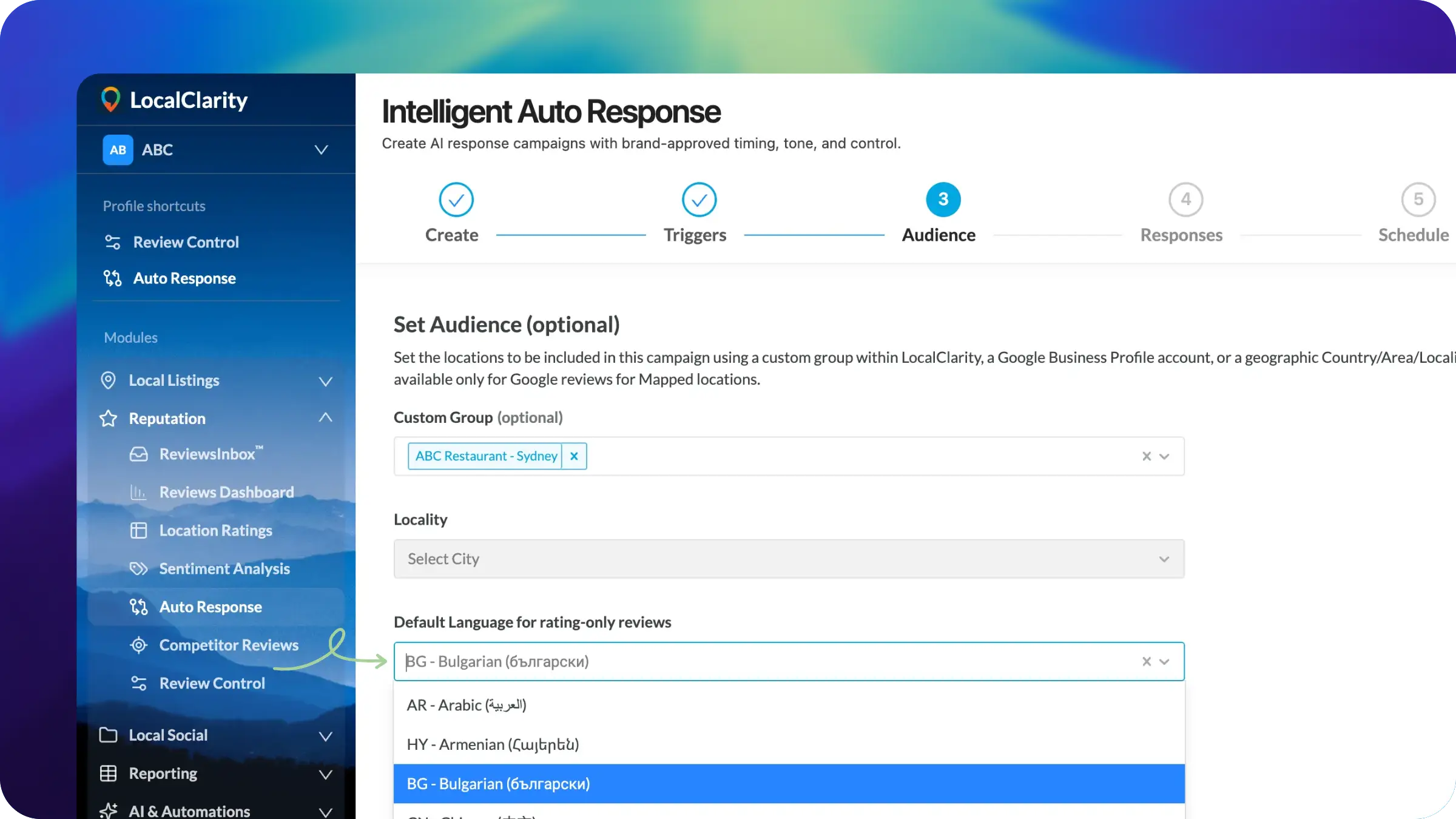The height and width of the screenshot is (819, 1456).
Task: Clear the Default Language selection
Action: pyautogui.click(x=1147, y=661)
